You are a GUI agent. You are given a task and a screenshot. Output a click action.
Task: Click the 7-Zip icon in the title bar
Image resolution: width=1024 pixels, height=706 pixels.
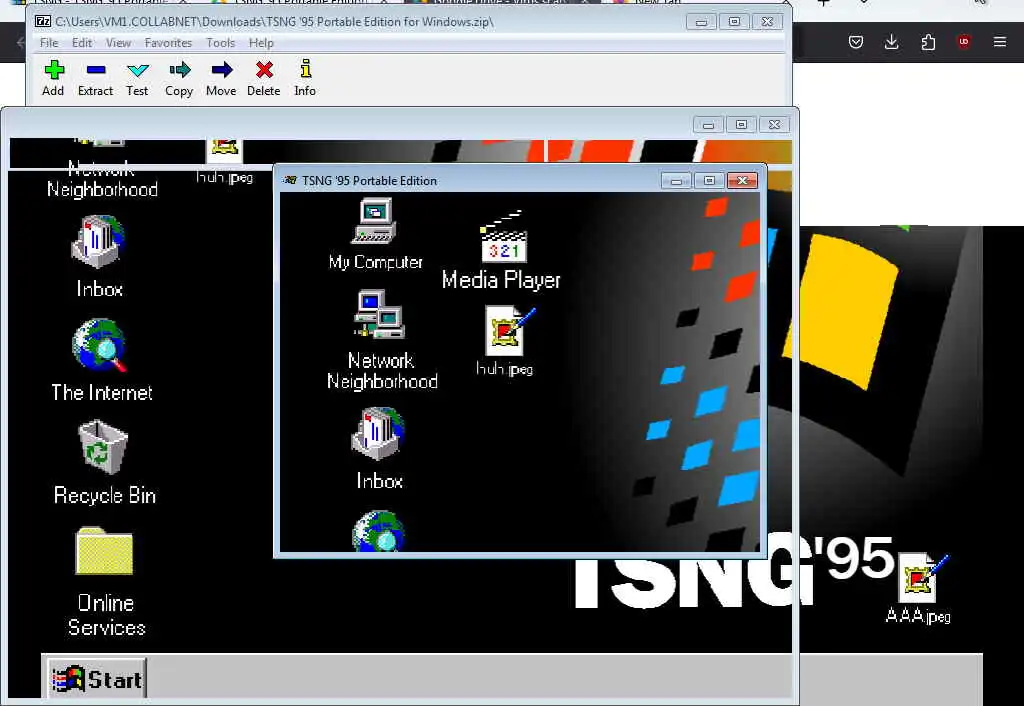click(x=43, y=22)
